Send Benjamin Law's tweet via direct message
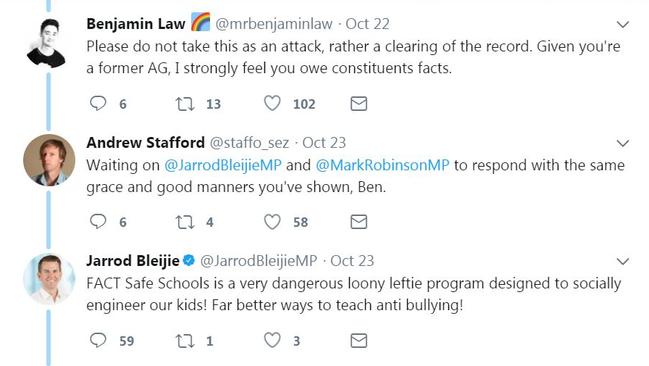The image size is (649, 366). (358, 104)
